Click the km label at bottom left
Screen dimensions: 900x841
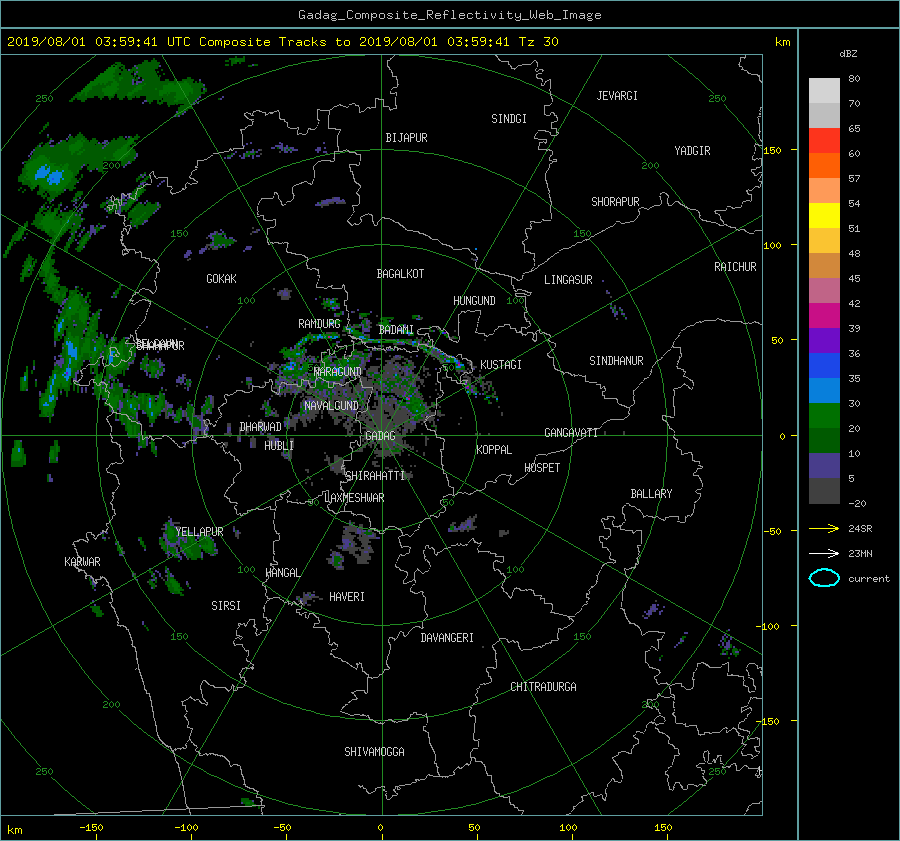click(x=15, y=830)
